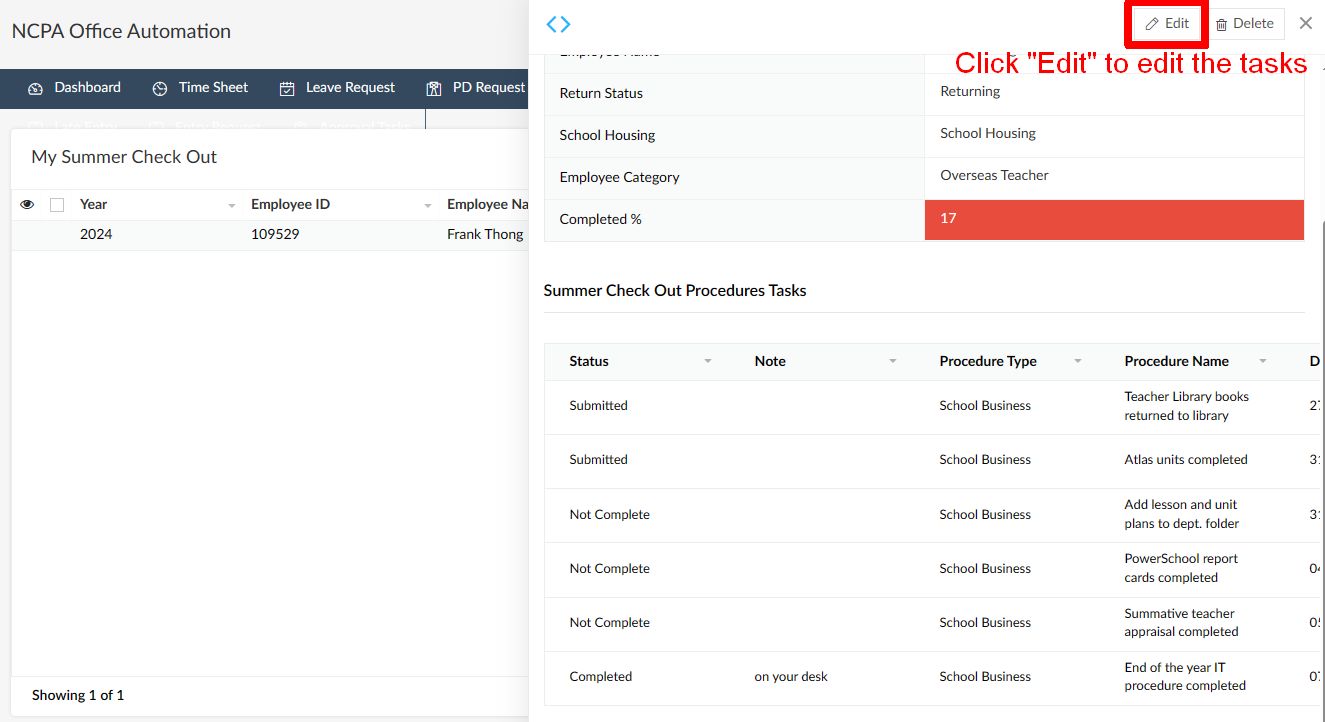
Task: Check the select-all checkbox beside Year
Action: (x=57, y=204)
